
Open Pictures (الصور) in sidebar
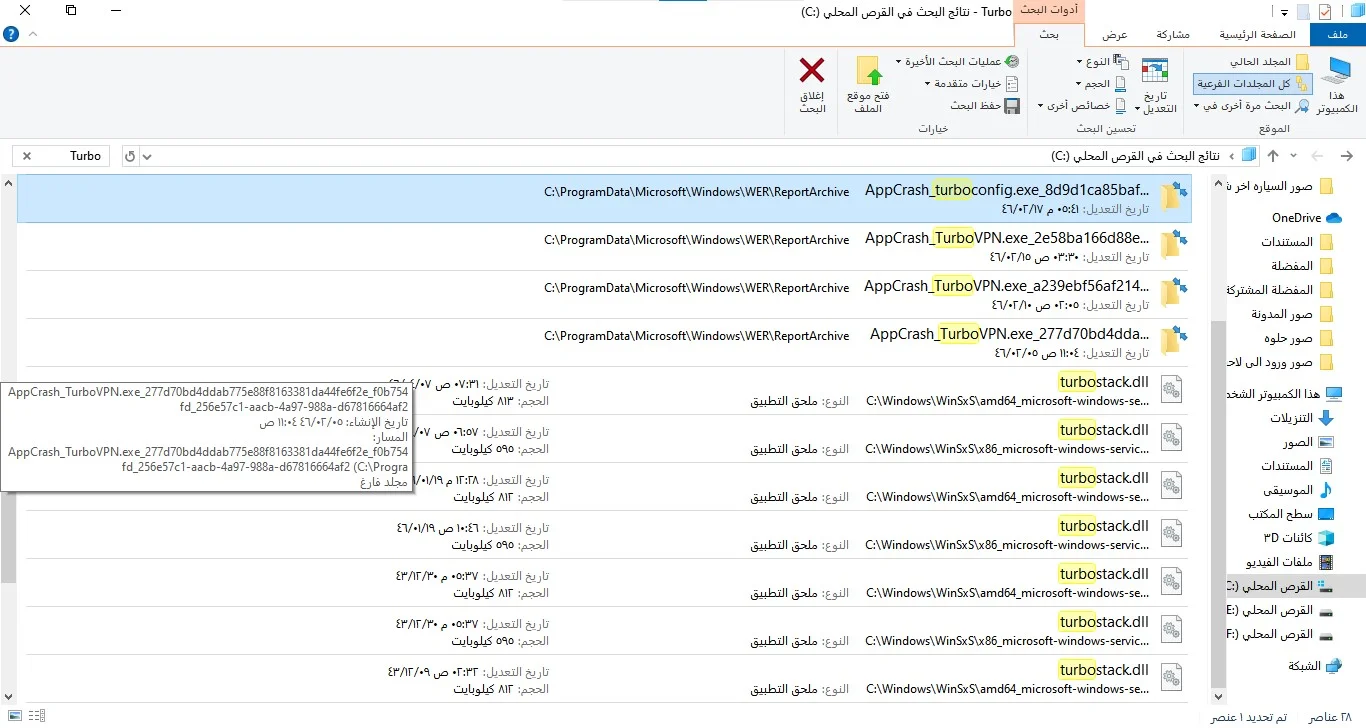[x=1309, y=442]
